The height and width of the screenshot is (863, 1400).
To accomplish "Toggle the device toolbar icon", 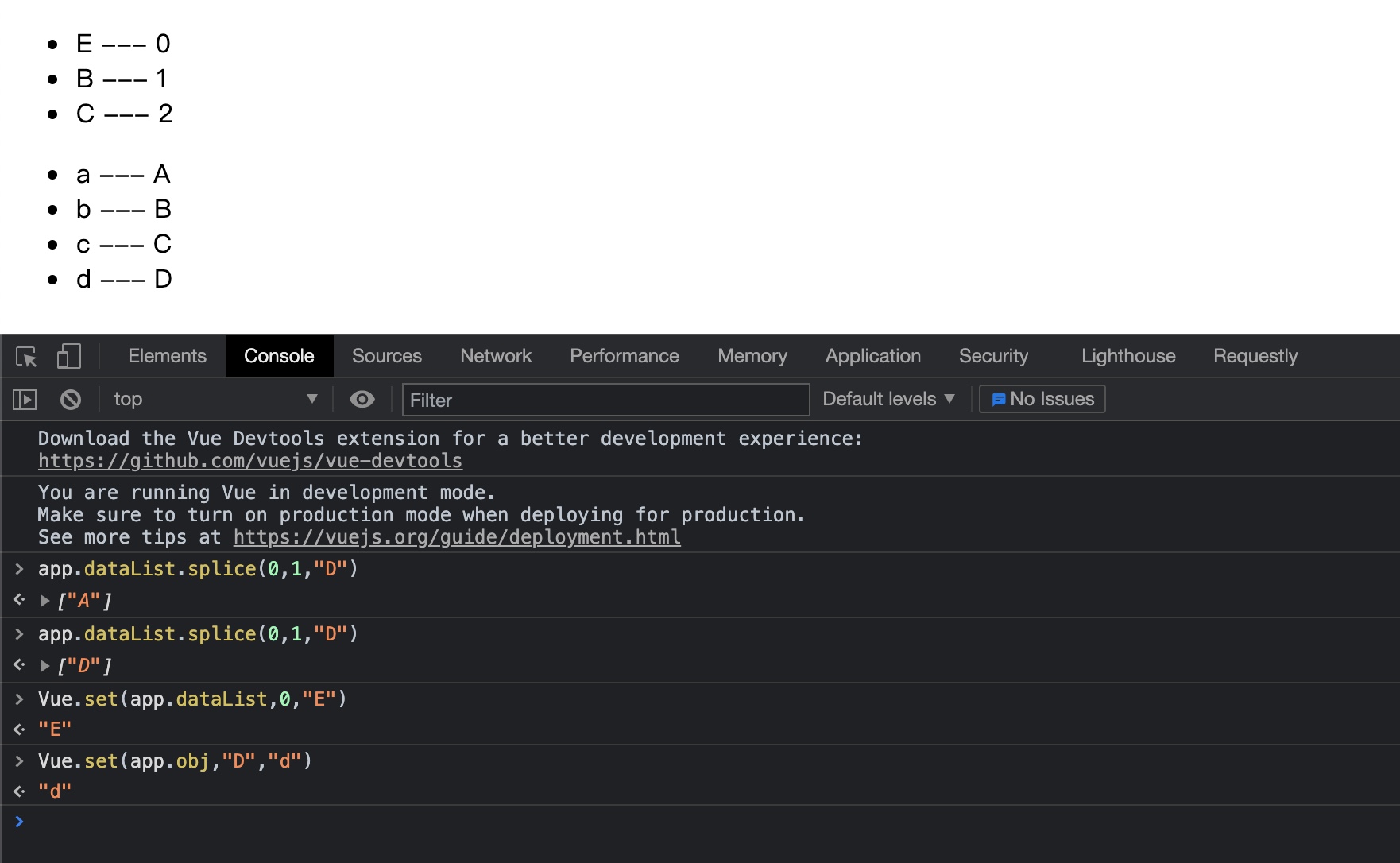I will pyautogui.click(x=69, y=357).
